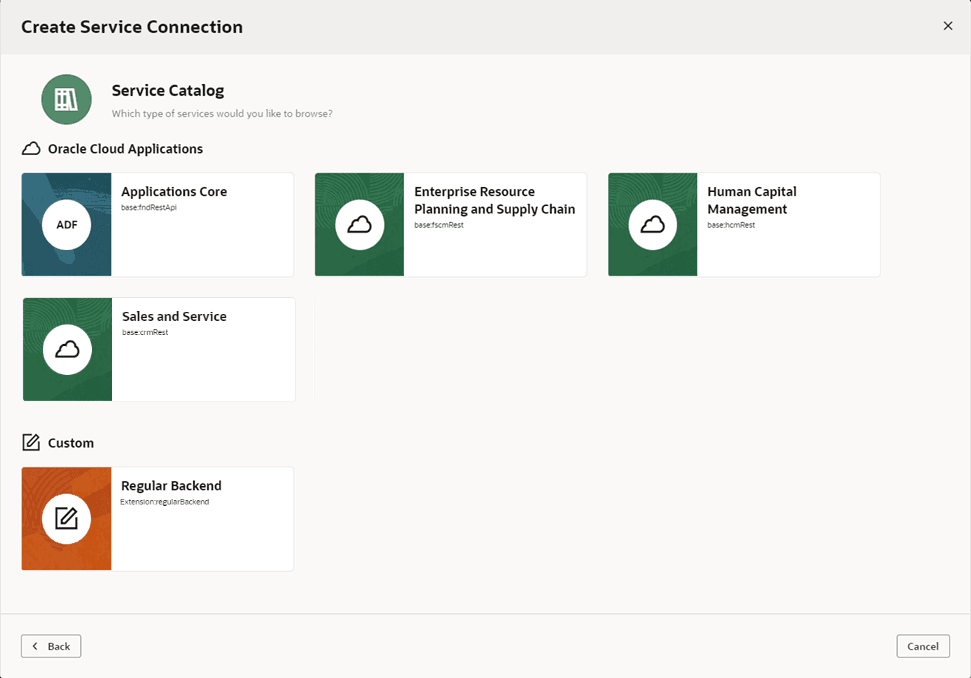This screenshot has width=971, height=678.
Task: Choose the Regular Backend title
Action: tap(171, 485)
